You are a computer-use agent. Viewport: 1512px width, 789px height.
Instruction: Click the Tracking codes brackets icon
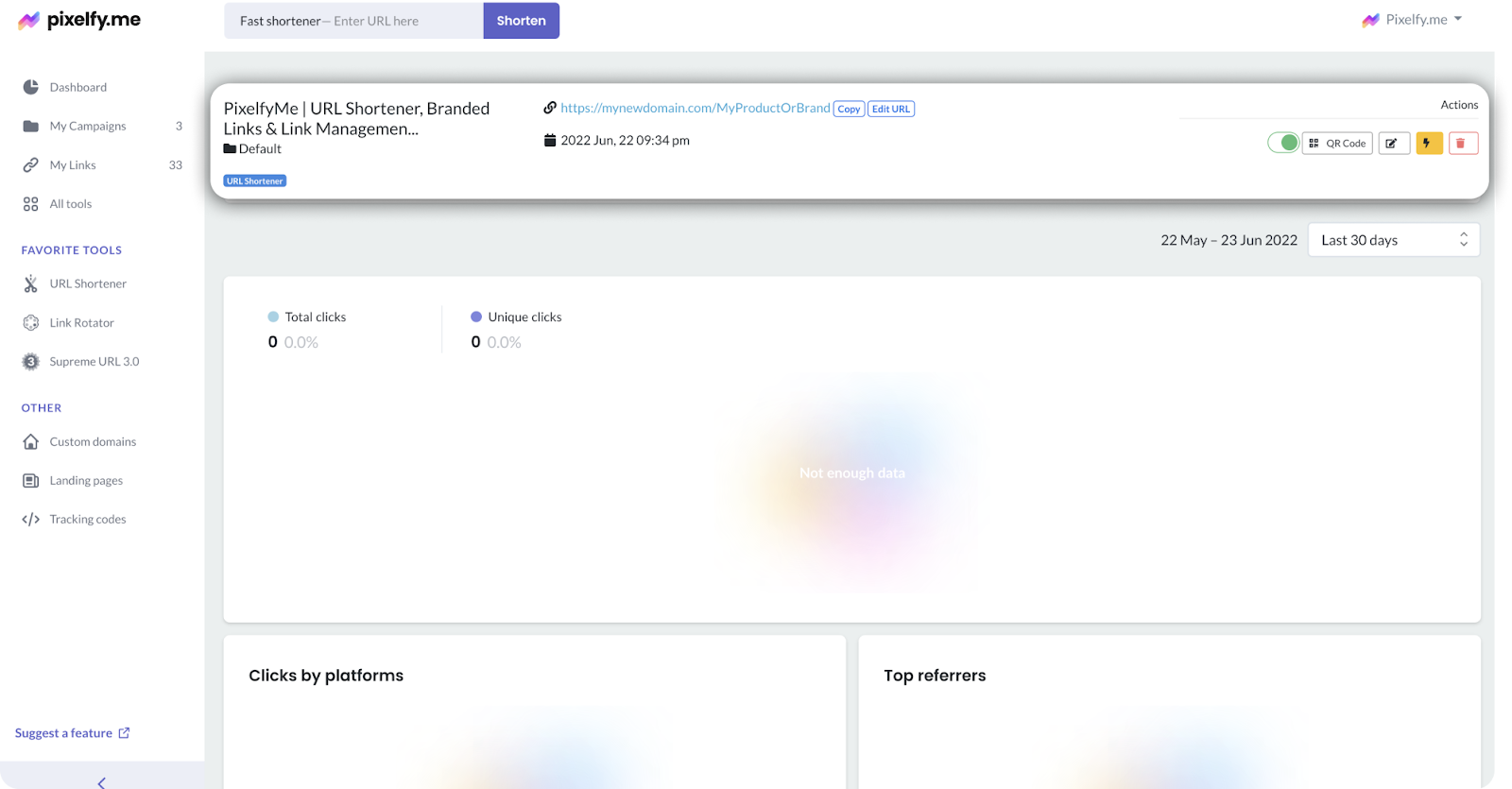31,519
